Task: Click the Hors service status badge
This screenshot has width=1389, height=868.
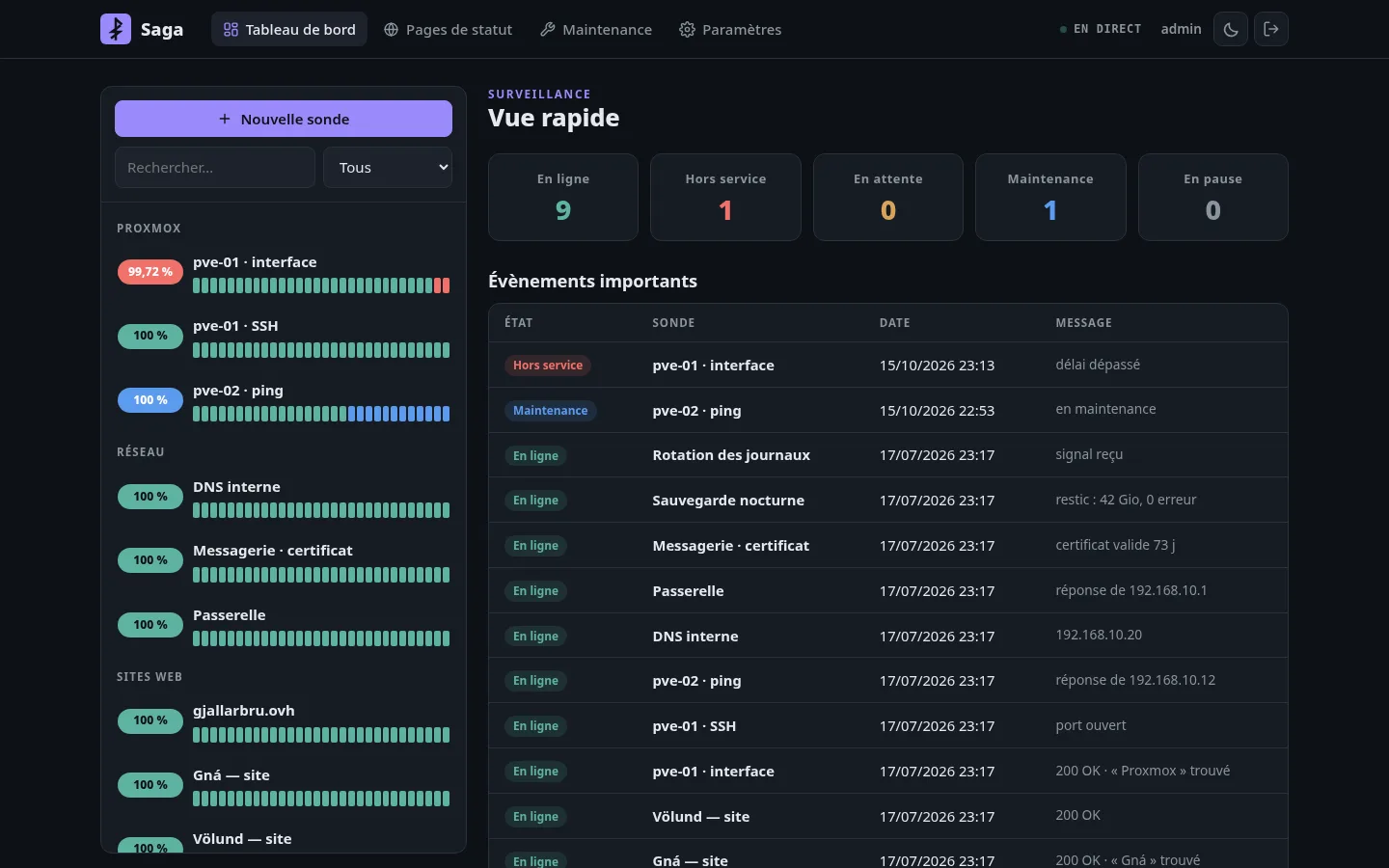Action: click(548, 366)
